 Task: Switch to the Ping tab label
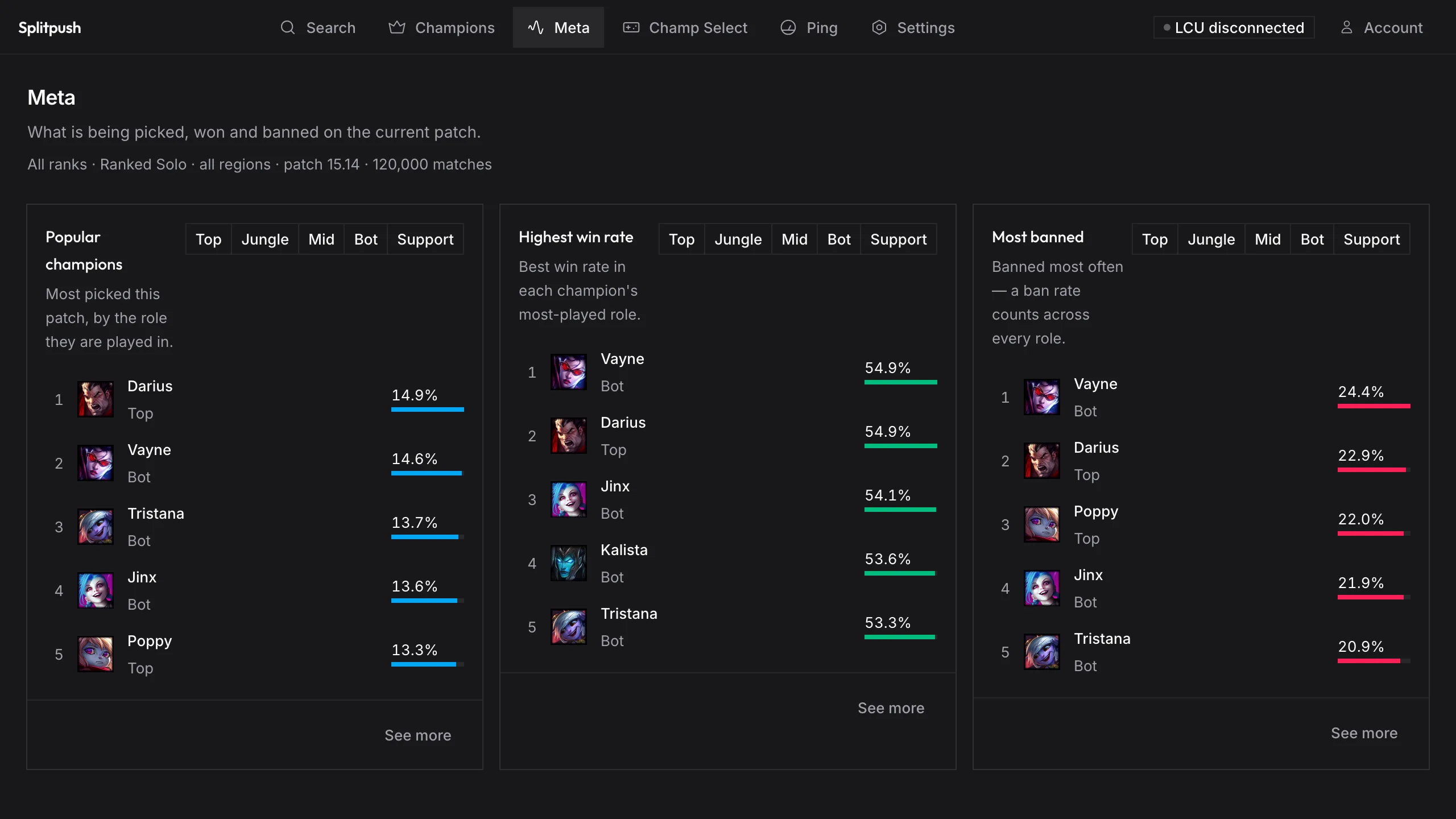click(x=822, y=27)
